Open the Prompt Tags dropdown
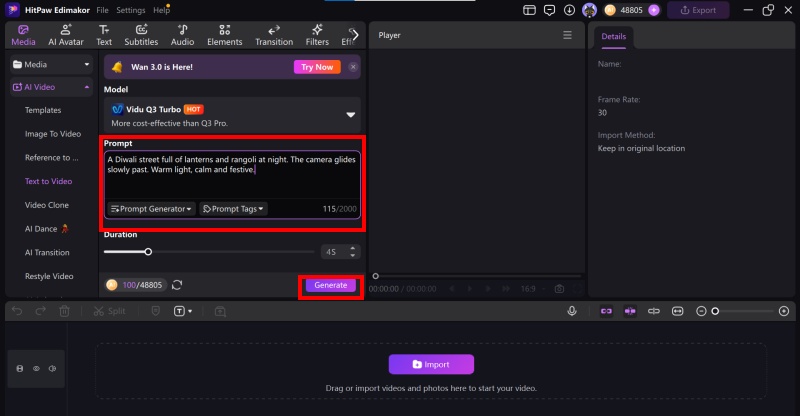 tap(233, 209)
